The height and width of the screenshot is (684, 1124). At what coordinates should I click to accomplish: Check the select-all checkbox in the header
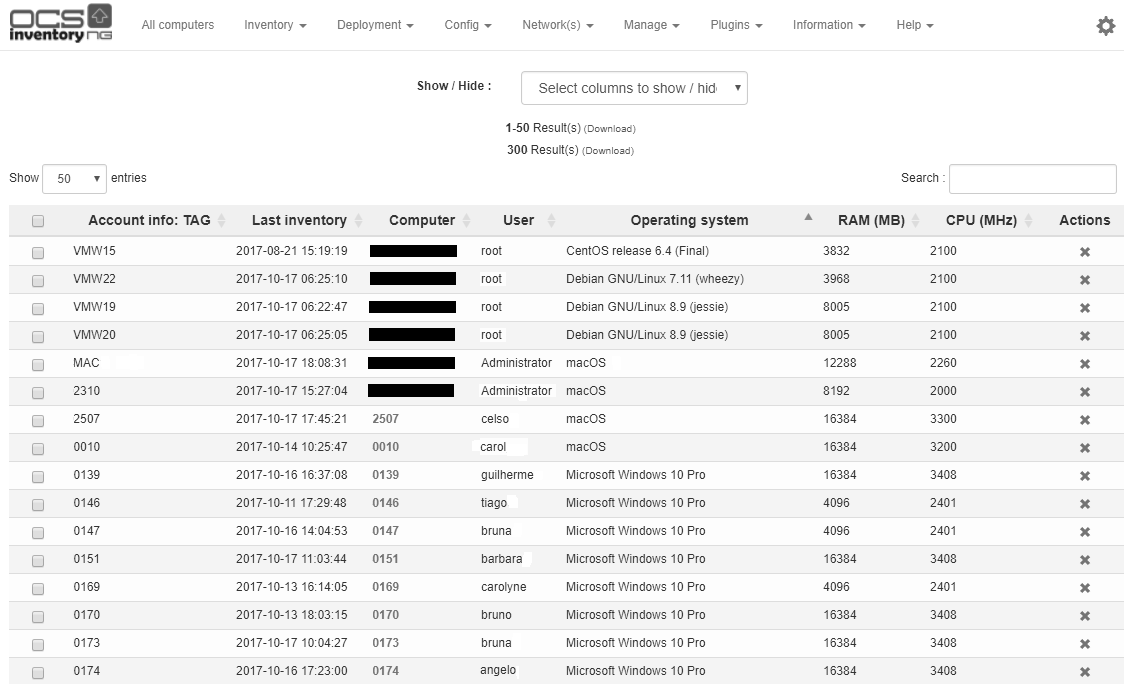pos(37,220)
